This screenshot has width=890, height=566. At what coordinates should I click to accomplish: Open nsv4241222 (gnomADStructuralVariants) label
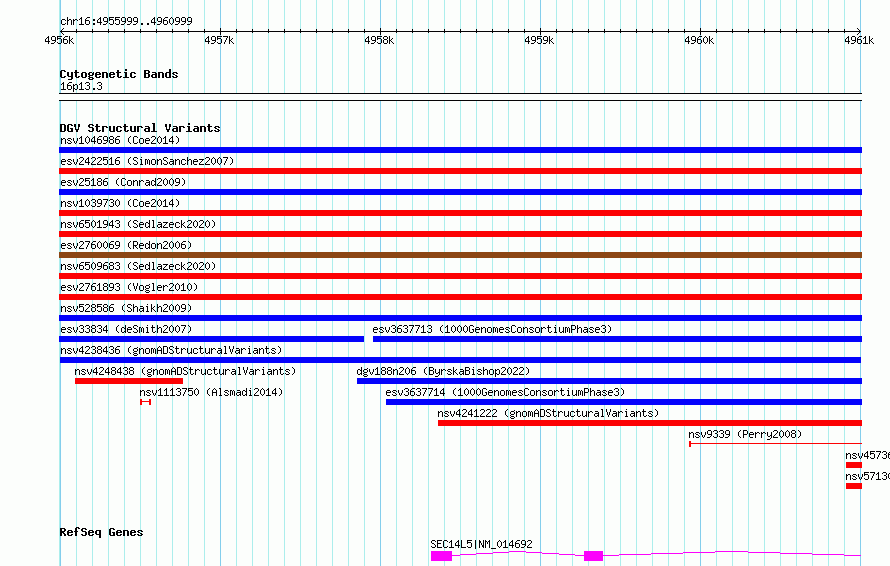(548, 413)
